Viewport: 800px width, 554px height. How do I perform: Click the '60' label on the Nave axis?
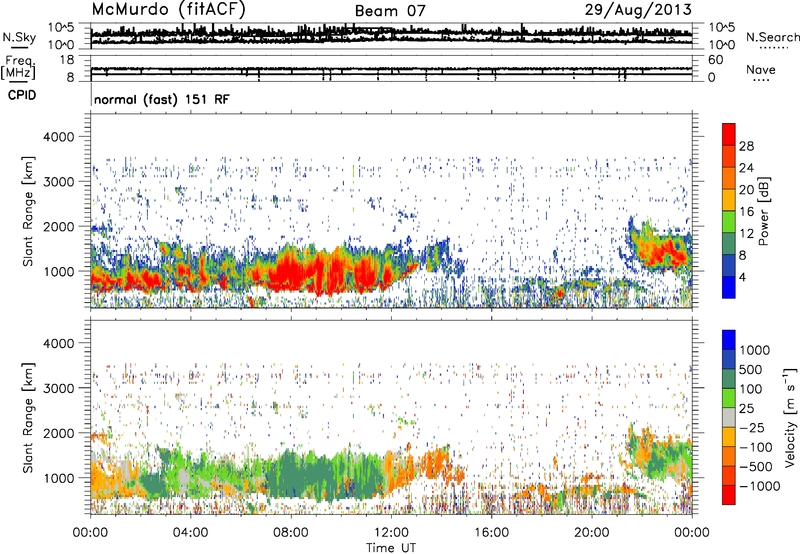pos(716,60)
